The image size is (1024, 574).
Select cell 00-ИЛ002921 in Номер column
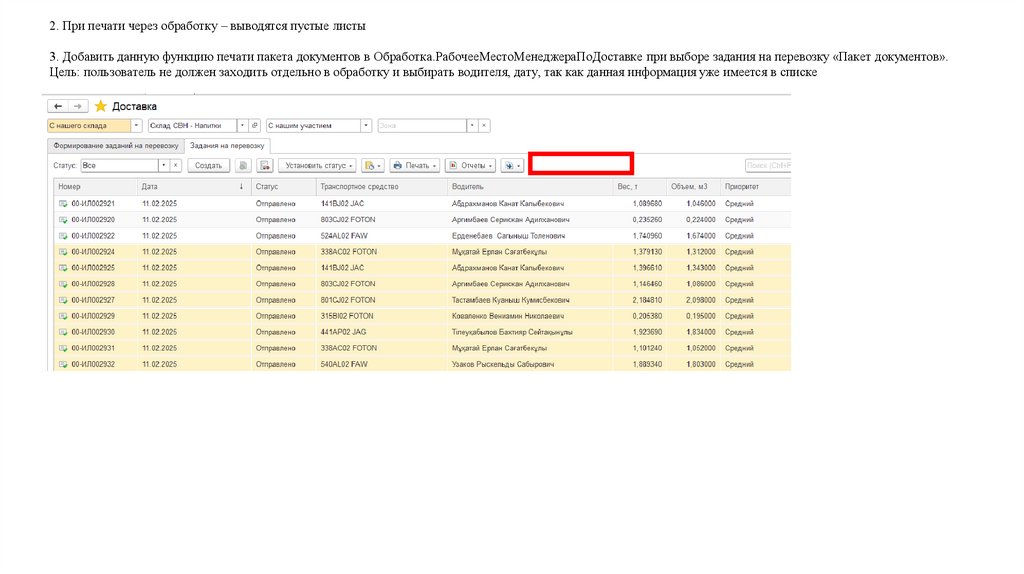coord(93,204)
